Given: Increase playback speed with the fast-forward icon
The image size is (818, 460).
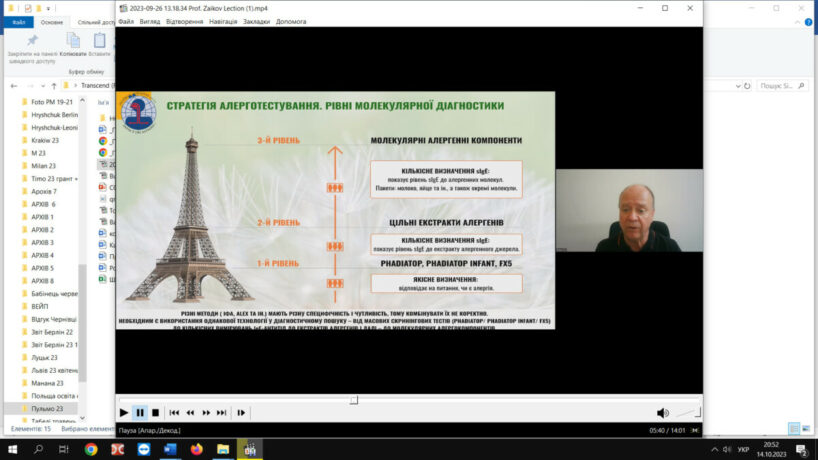Looking at the screenshot, I should pyautogui.click(x=206, y=412).
